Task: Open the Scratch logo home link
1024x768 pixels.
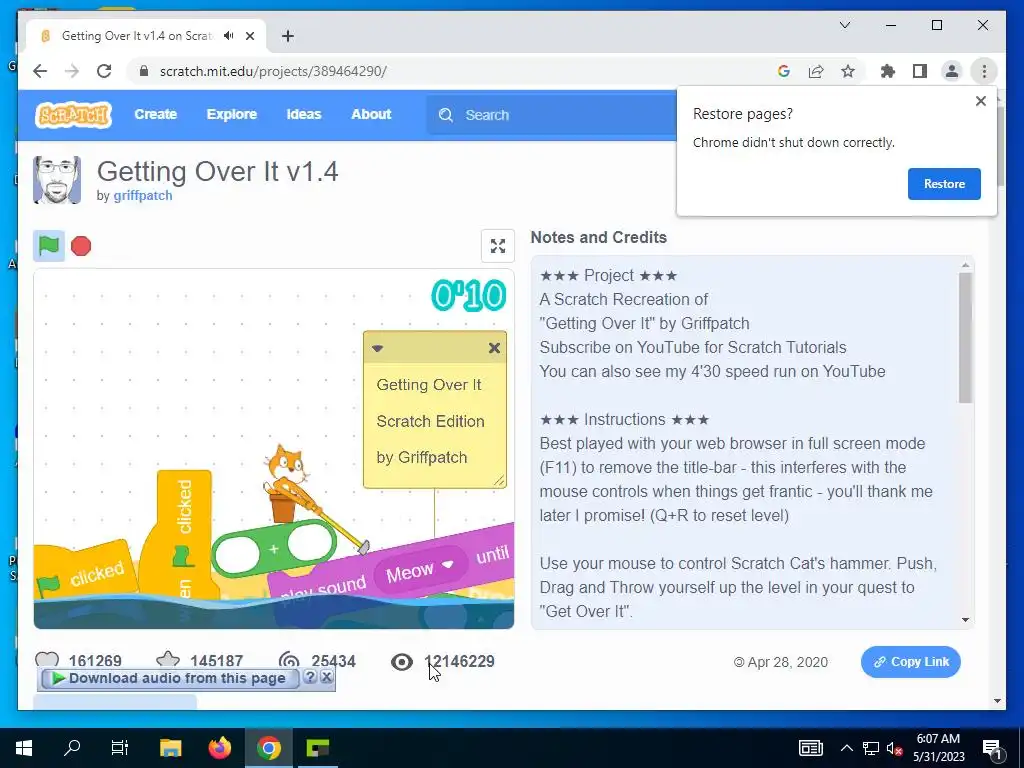Action: (73, 115)
